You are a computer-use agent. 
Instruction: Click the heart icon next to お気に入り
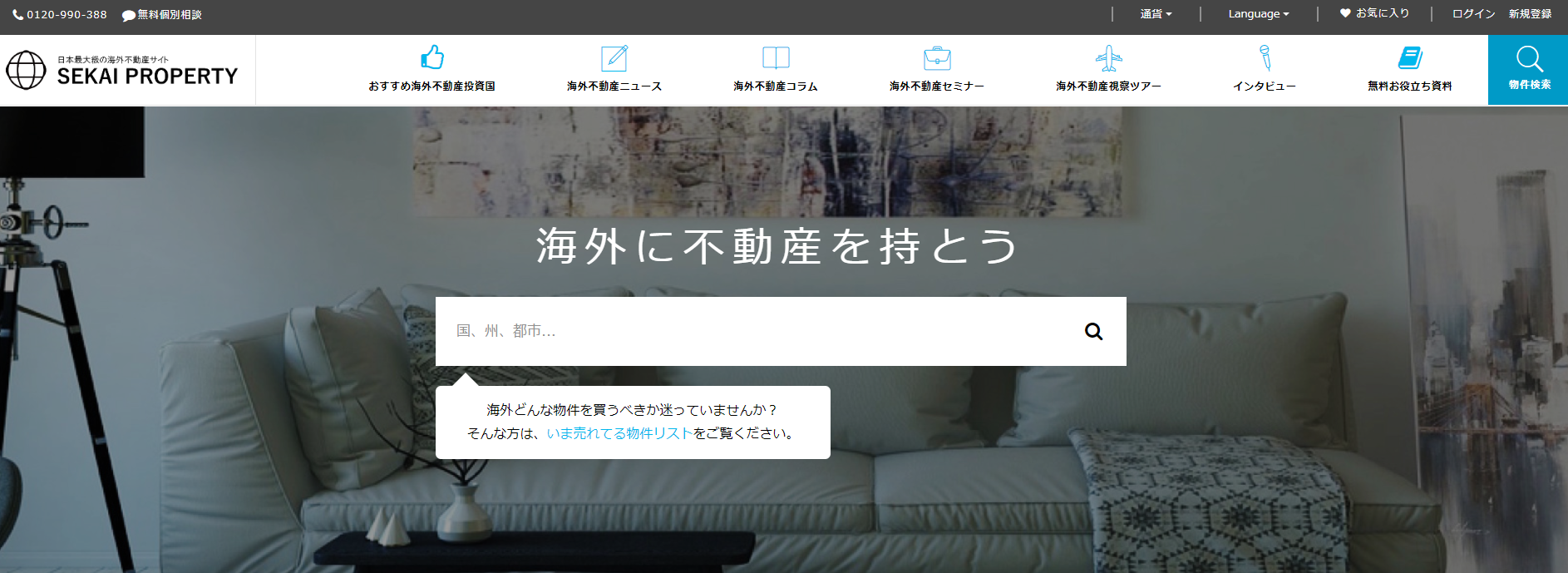[1345, 13]
